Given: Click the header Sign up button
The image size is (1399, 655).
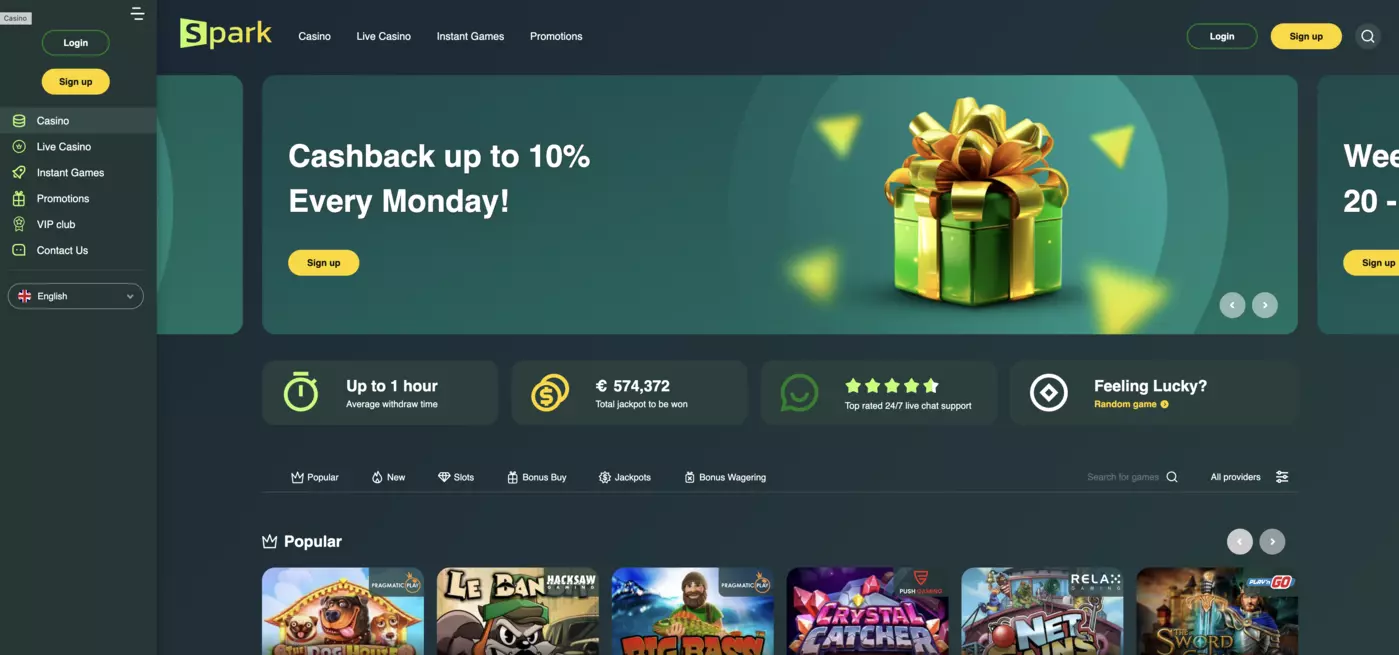Looking at the screenshot, I should 1306,36.
